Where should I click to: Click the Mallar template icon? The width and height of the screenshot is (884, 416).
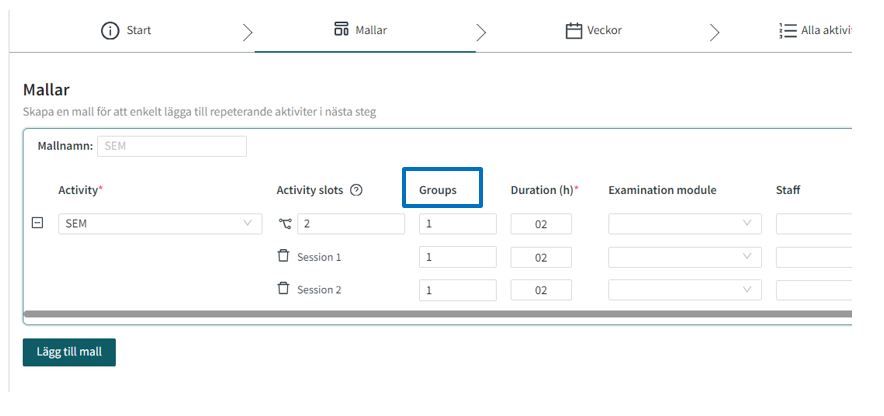[341, 30]
